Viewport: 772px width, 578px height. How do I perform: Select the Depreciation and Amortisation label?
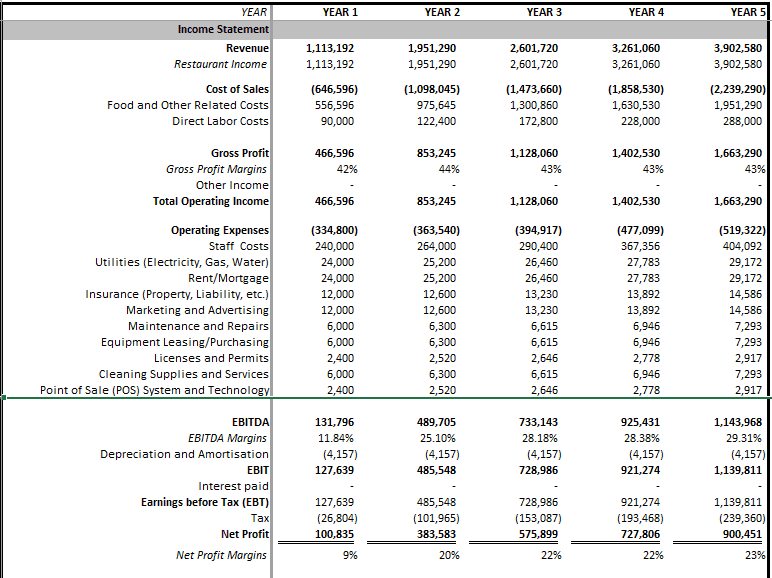tap(184, 454)
